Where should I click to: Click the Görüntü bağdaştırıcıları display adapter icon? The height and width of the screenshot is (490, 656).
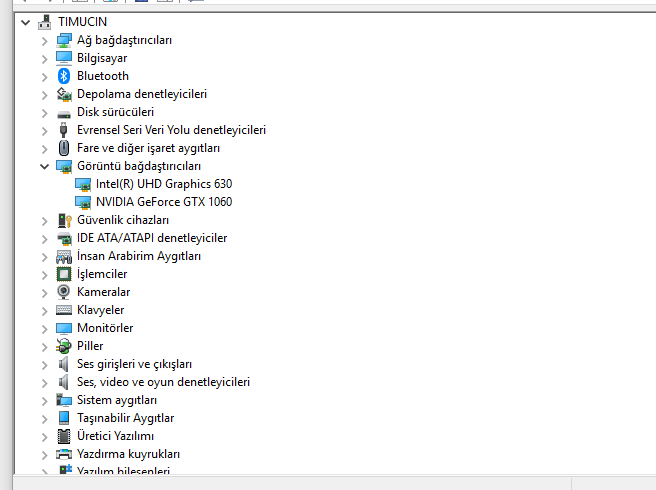point(64,167)
